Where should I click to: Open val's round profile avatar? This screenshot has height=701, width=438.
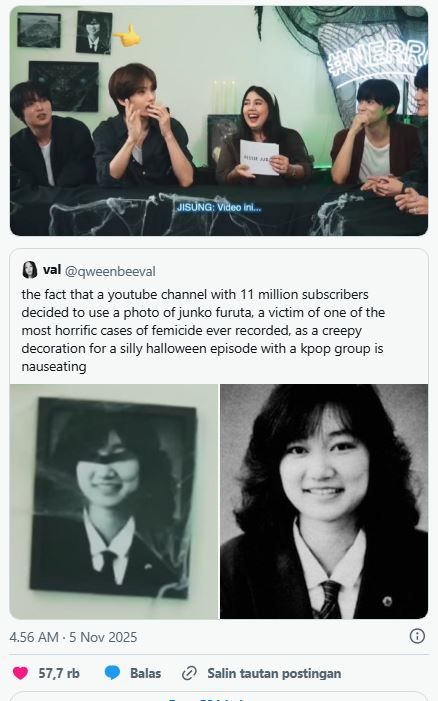point(30,270)
